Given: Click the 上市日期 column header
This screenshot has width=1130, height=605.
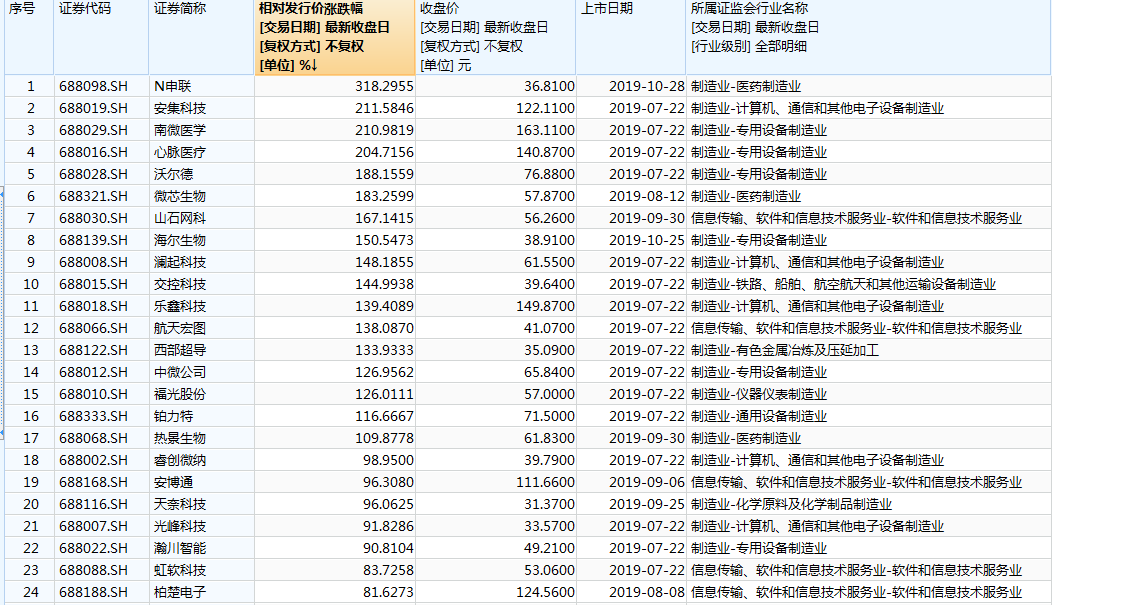Looking at the screenshot, I should click(607, 8).
